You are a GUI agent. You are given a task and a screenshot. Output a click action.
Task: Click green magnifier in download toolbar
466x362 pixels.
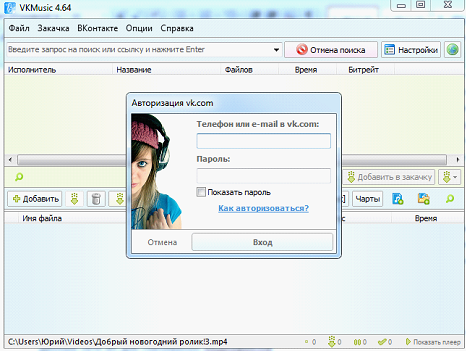pyautogui.click(x=450, y=199)
